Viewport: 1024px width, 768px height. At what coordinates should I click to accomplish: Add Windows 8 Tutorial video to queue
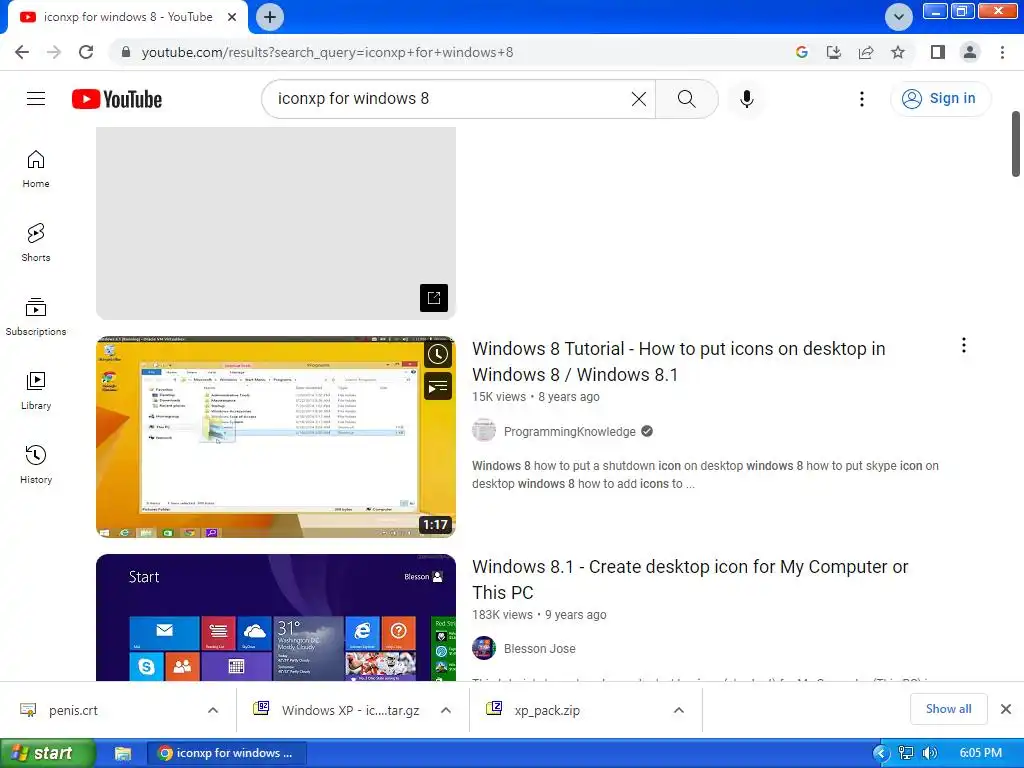[x=438, y=386]
